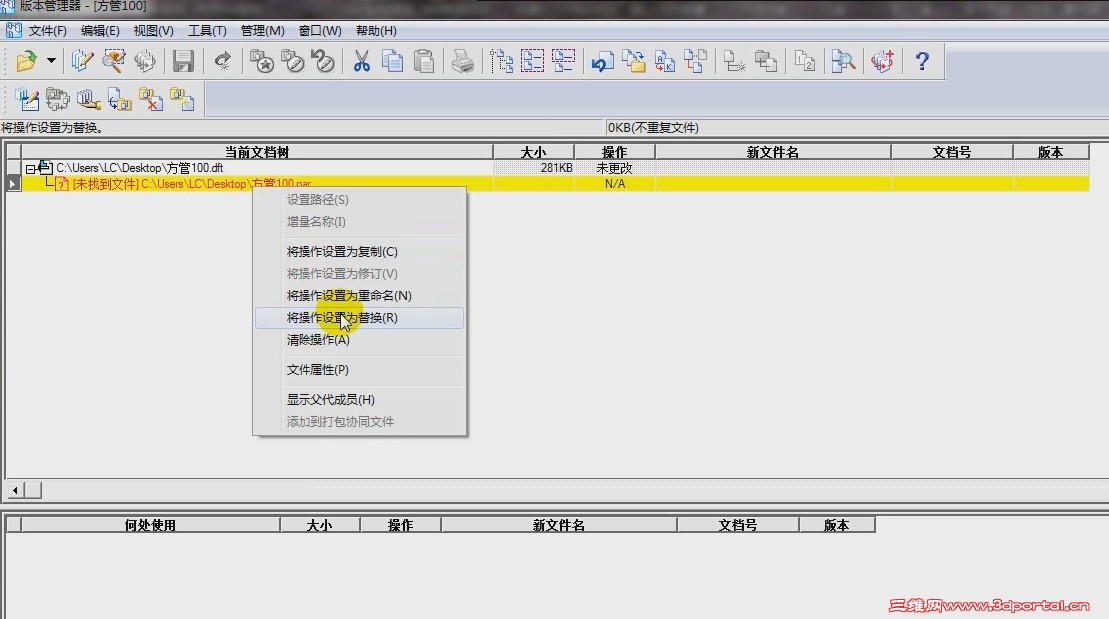Screen dimensions: 1109x619
Task: Click the scissors cut icon
Action: click(x=361, y=61)
